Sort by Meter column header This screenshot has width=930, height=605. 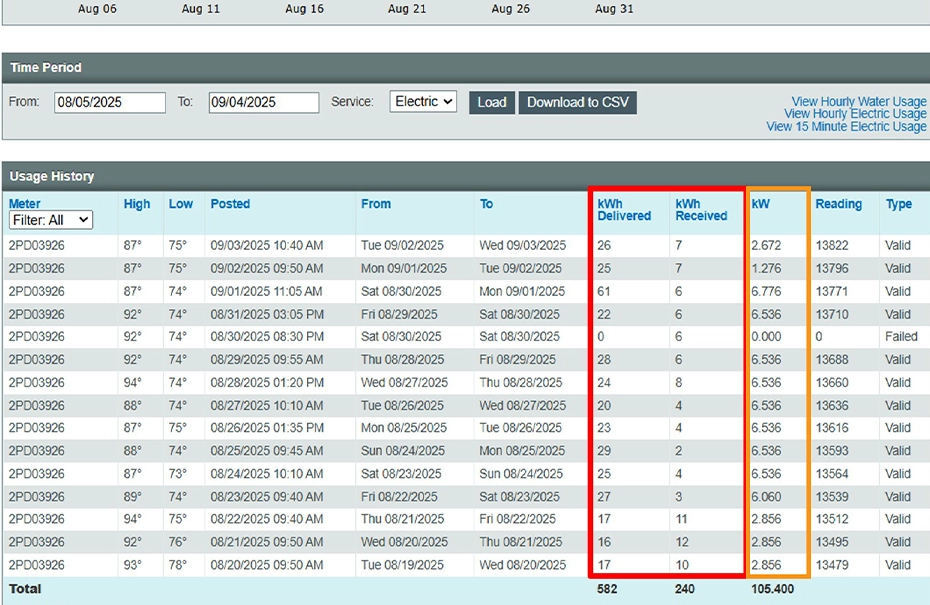tap(25, 204)
